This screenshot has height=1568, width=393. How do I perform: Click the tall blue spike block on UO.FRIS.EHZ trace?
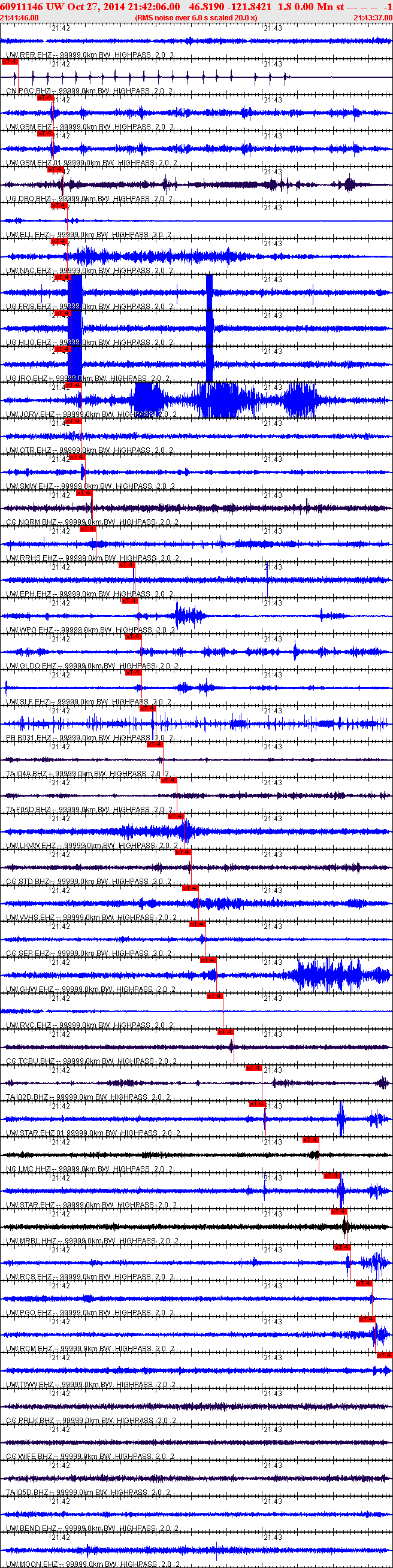75,293
